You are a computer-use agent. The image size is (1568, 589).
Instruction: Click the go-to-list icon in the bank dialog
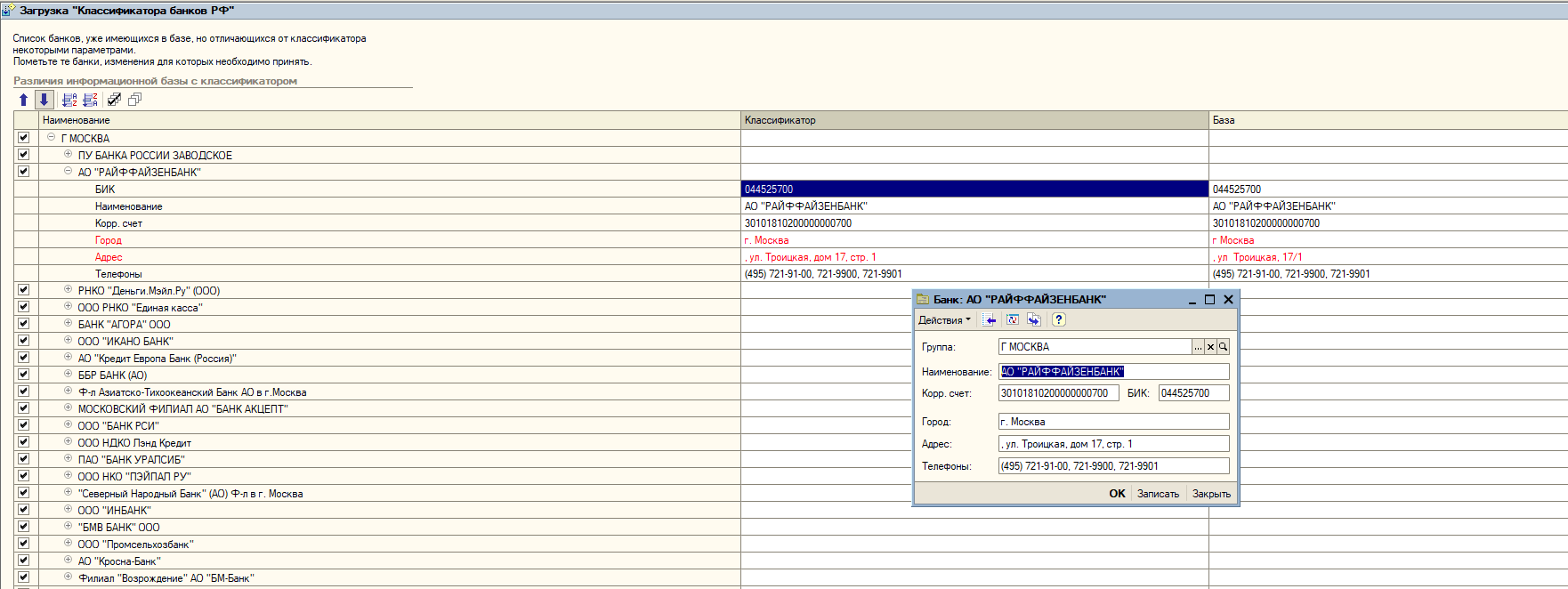(990, 320)
